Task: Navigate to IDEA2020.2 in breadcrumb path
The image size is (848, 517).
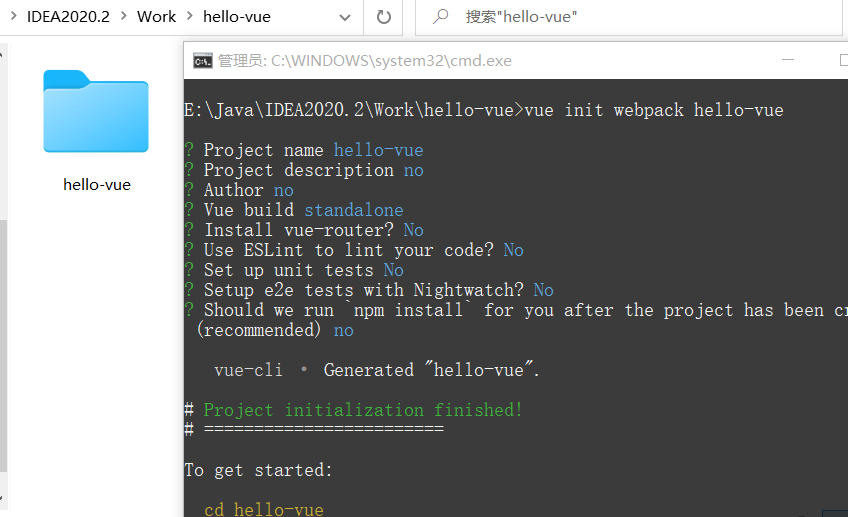Action: pyautogui.click(x=67, y=16)
